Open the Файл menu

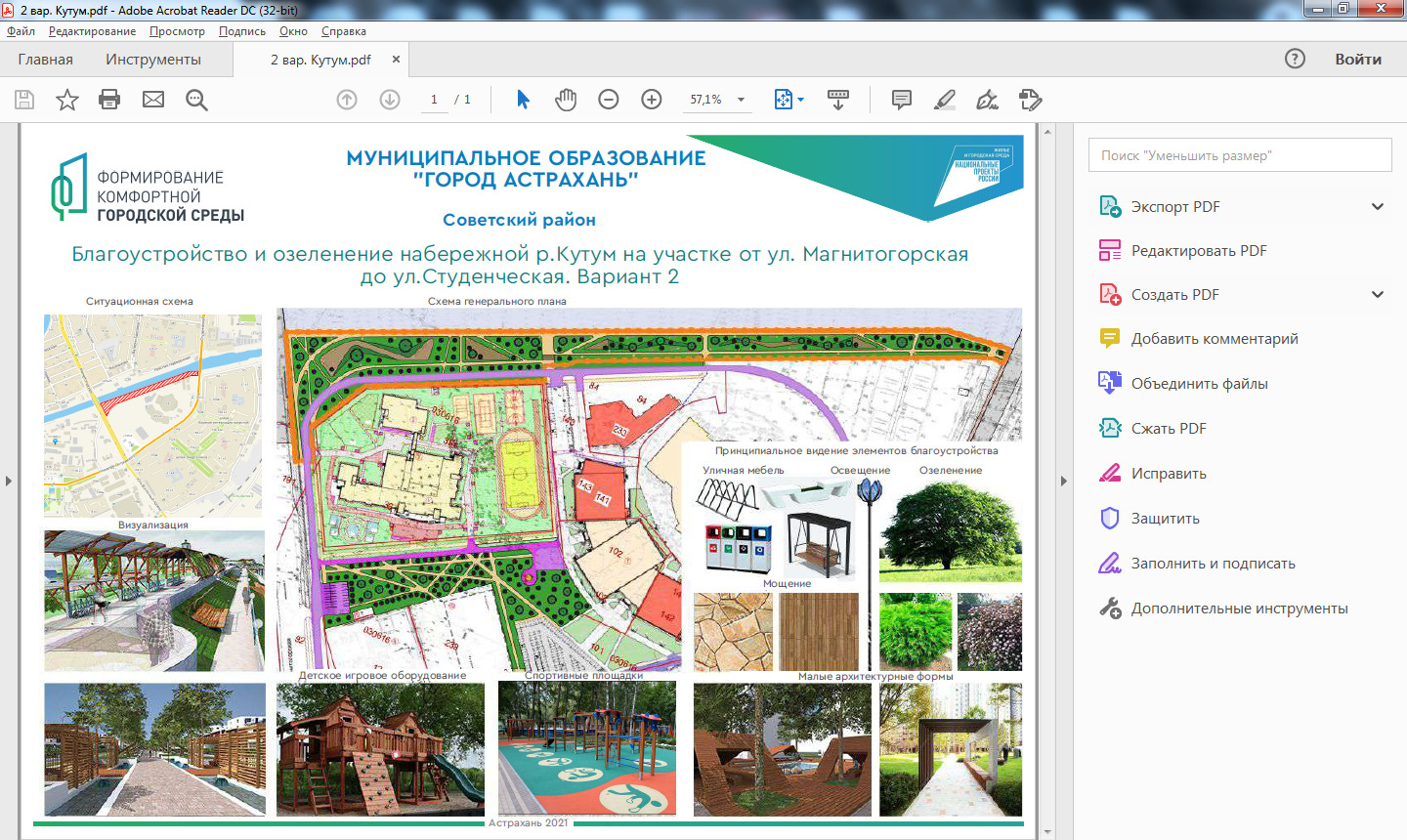[21, 31]
